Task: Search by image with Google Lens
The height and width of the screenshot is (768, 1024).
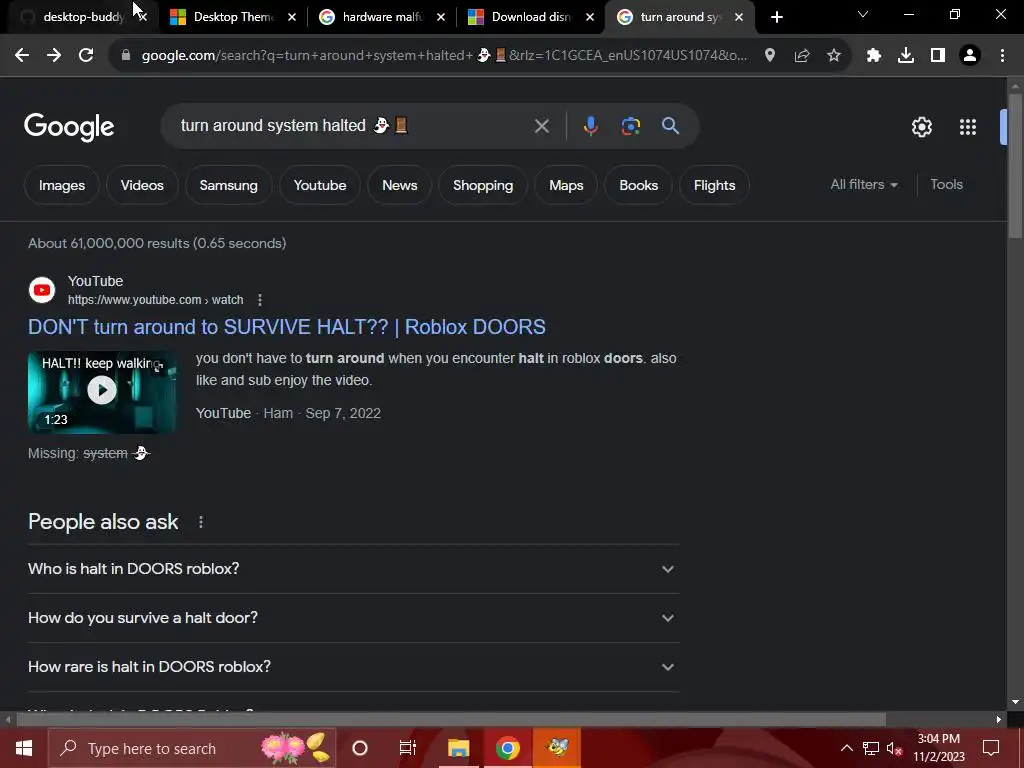Action: coord(631,126)
